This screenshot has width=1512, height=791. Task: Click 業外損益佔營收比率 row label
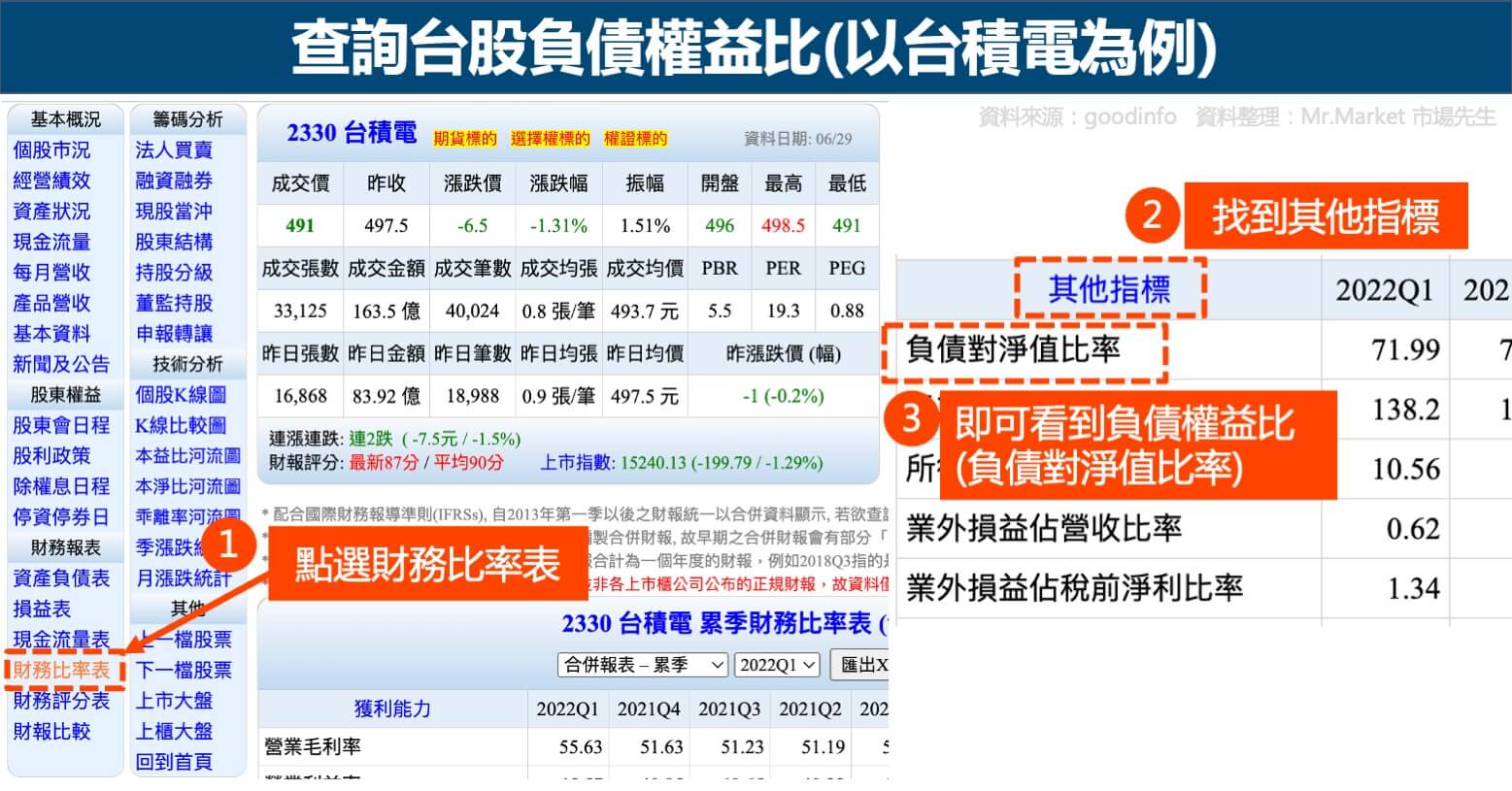(1044, 528)
